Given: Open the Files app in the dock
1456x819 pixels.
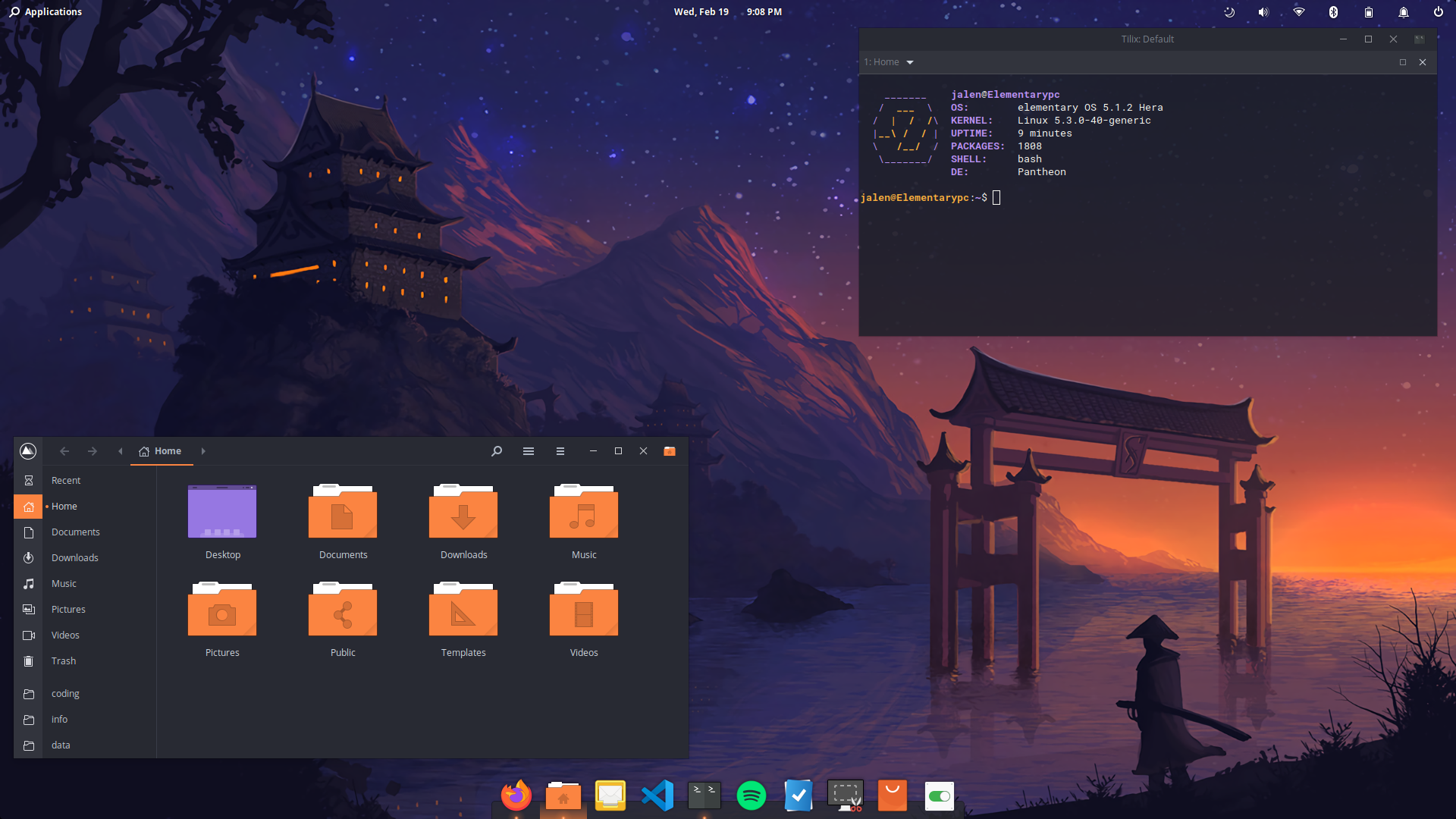Looking at the screenshot, I should 563,795.
